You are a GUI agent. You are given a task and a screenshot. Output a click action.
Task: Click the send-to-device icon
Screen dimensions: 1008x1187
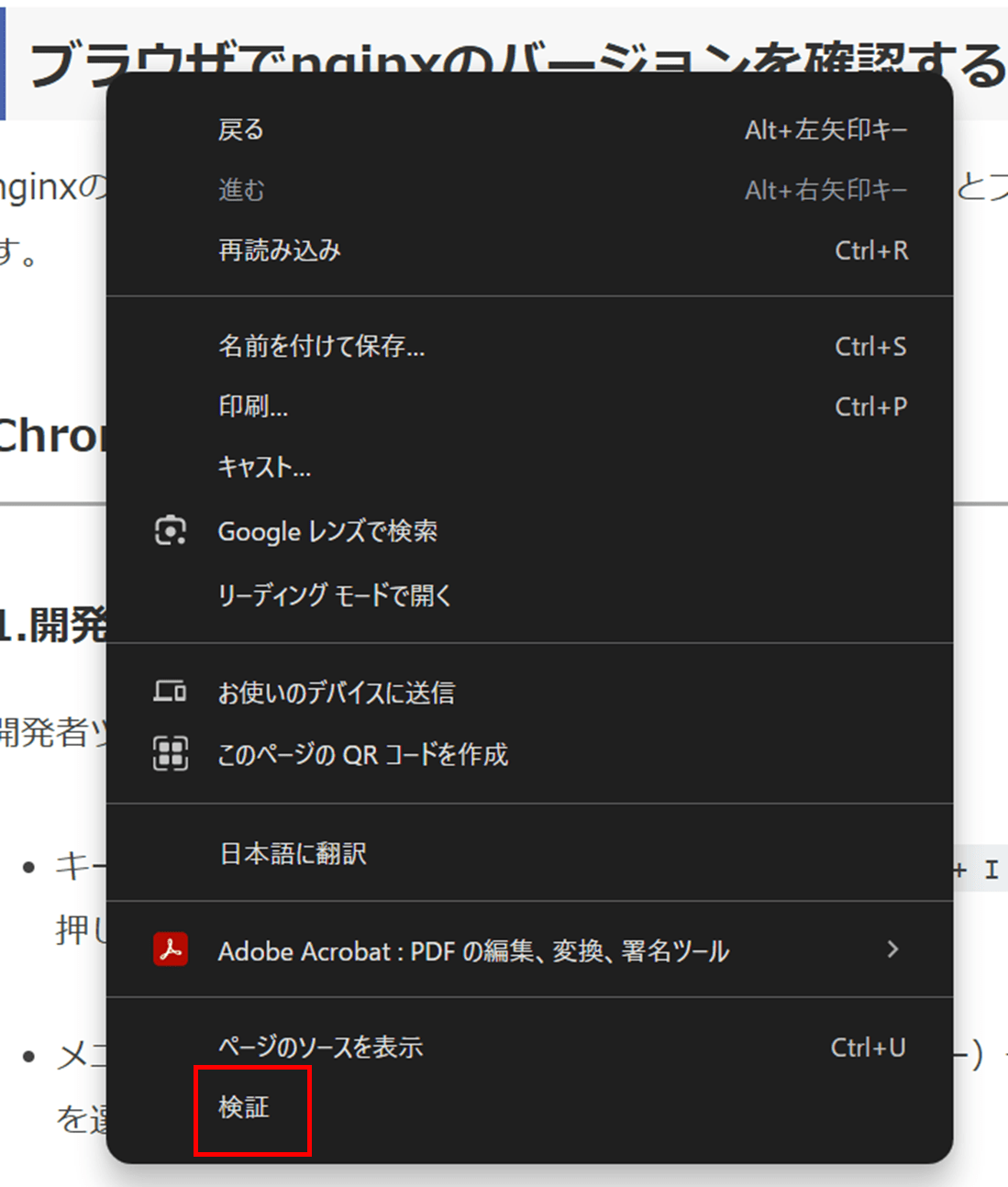[170, 692]
